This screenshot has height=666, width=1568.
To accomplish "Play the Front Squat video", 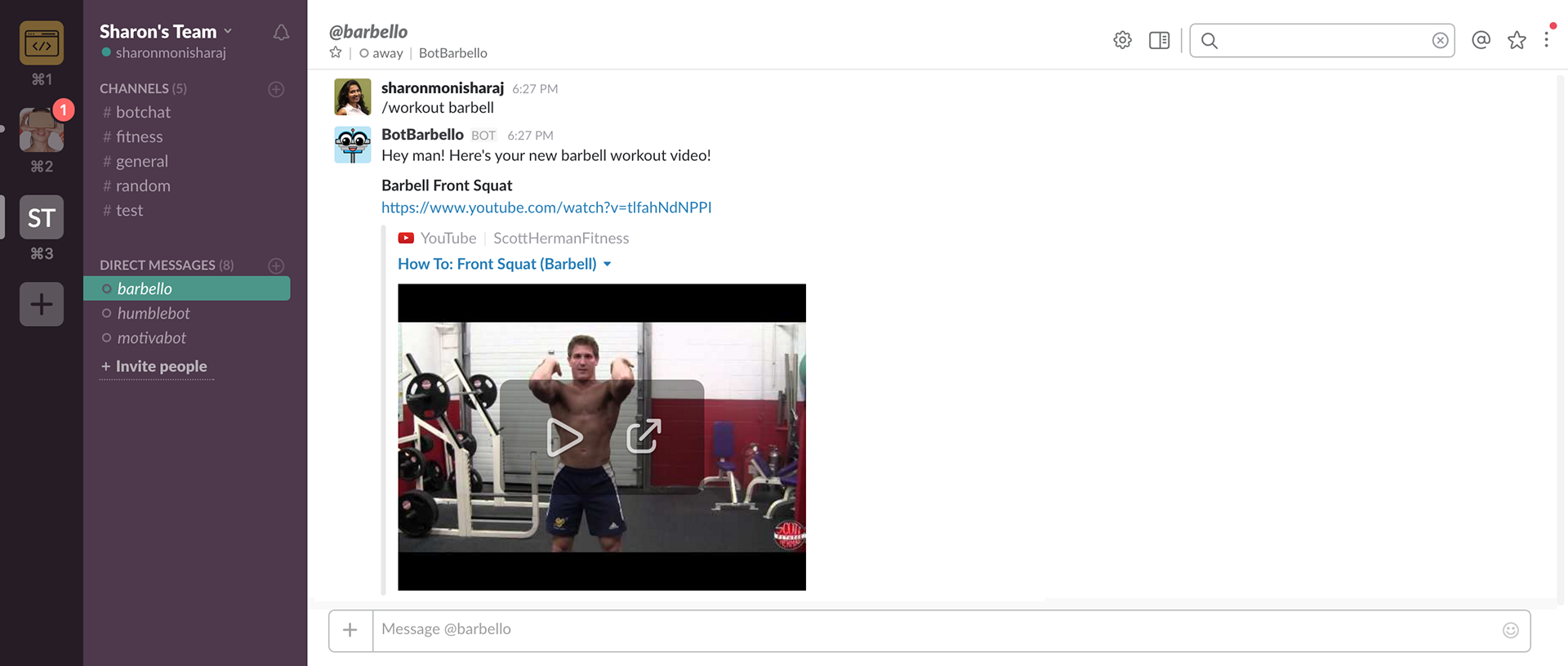I will pyautogui.click(x=563, y=437).
